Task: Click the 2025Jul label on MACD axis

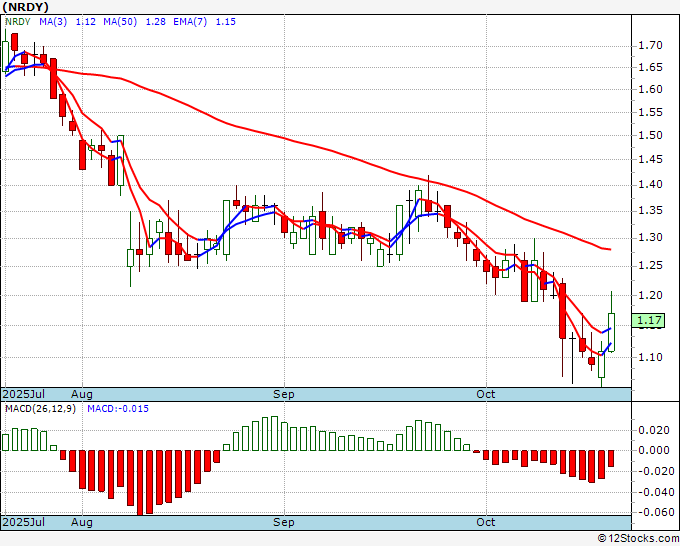Action: pos(23,522)
